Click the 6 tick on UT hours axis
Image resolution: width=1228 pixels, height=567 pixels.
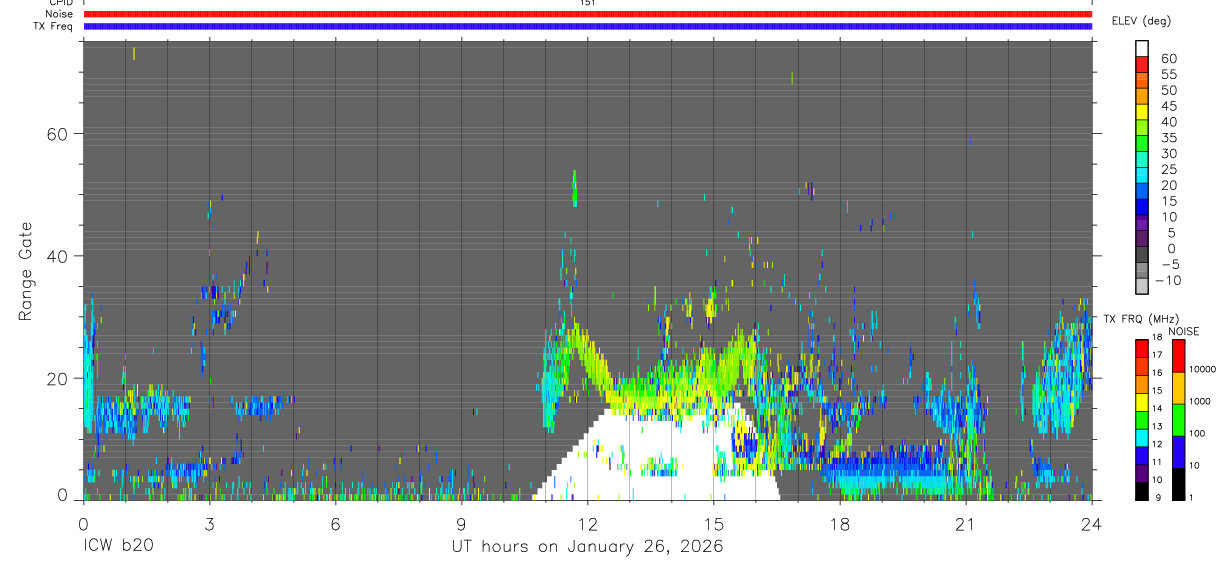tap(335, 523)
